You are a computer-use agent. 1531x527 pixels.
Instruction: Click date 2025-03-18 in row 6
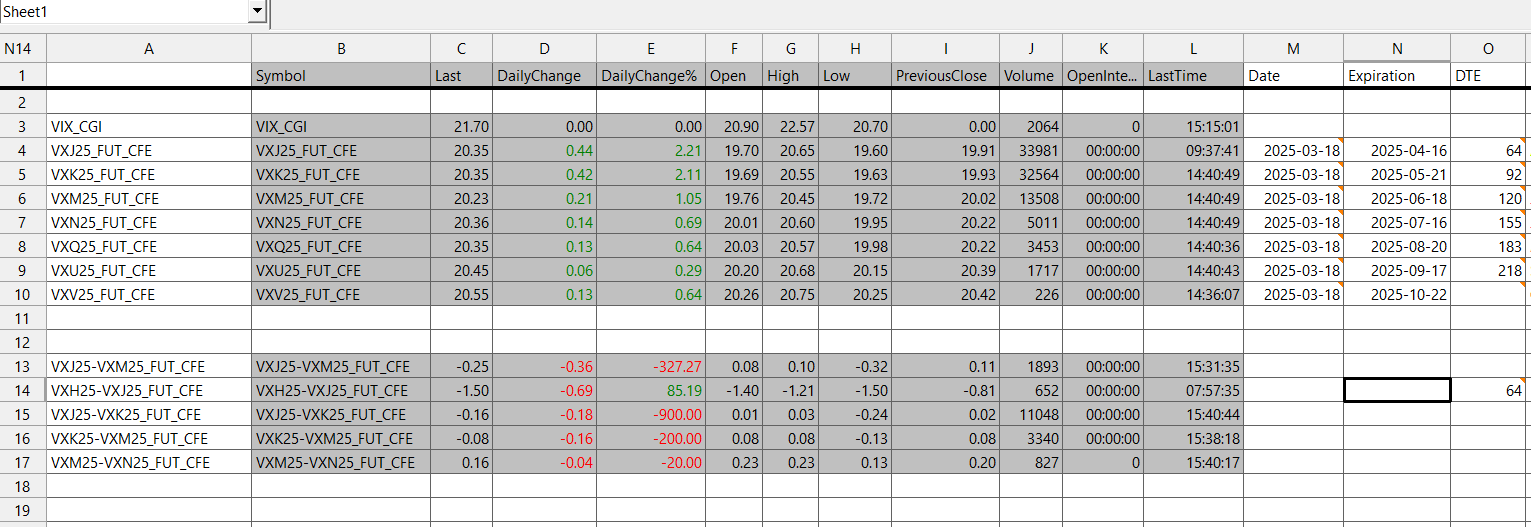(x=1293, y=199)
